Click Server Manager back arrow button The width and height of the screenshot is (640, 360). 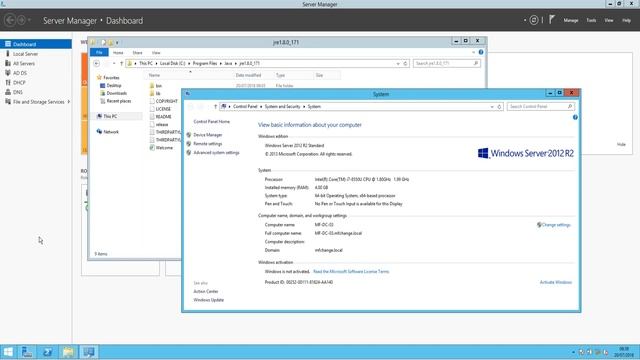(11, 20)
